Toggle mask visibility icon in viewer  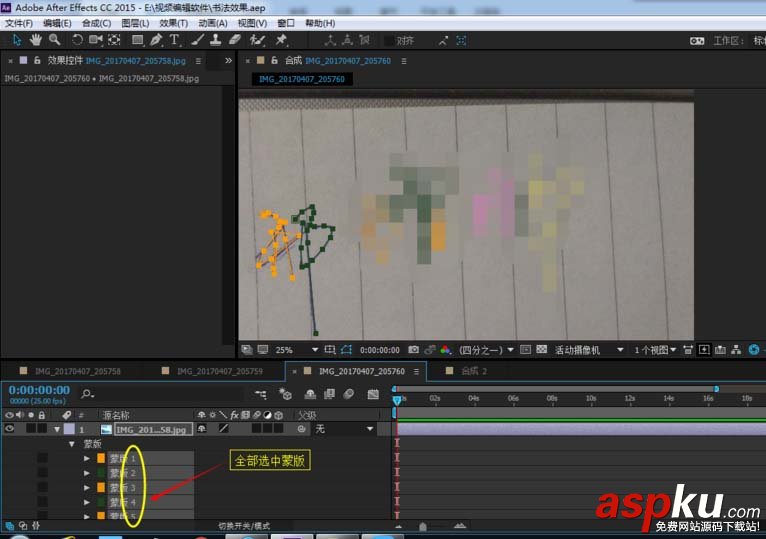coord(346,350)
